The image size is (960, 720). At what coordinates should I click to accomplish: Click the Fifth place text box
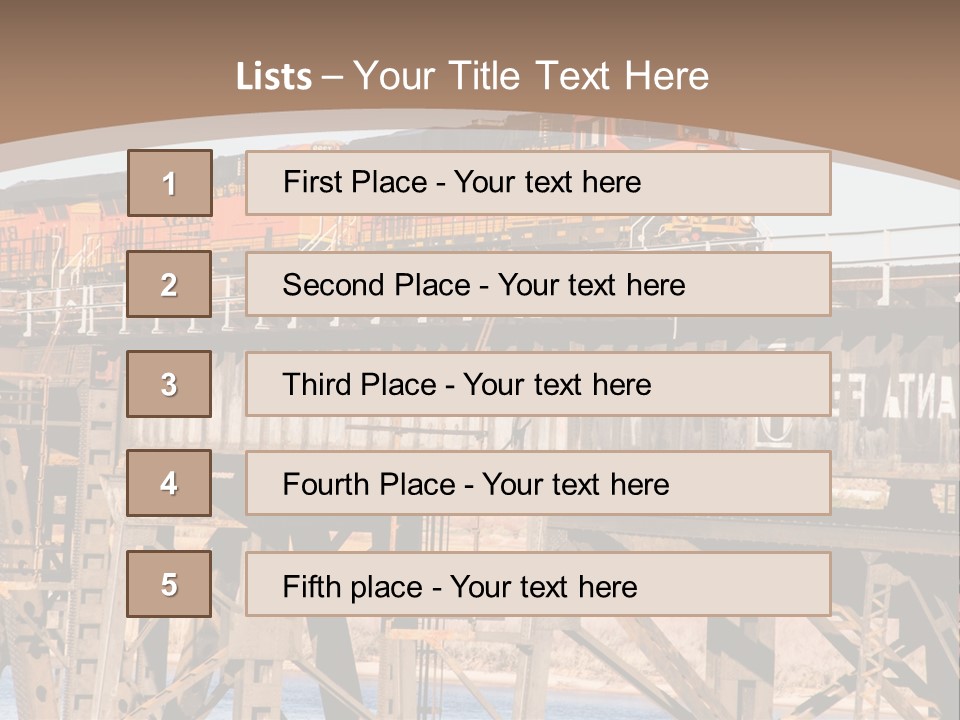coord(537,585)
